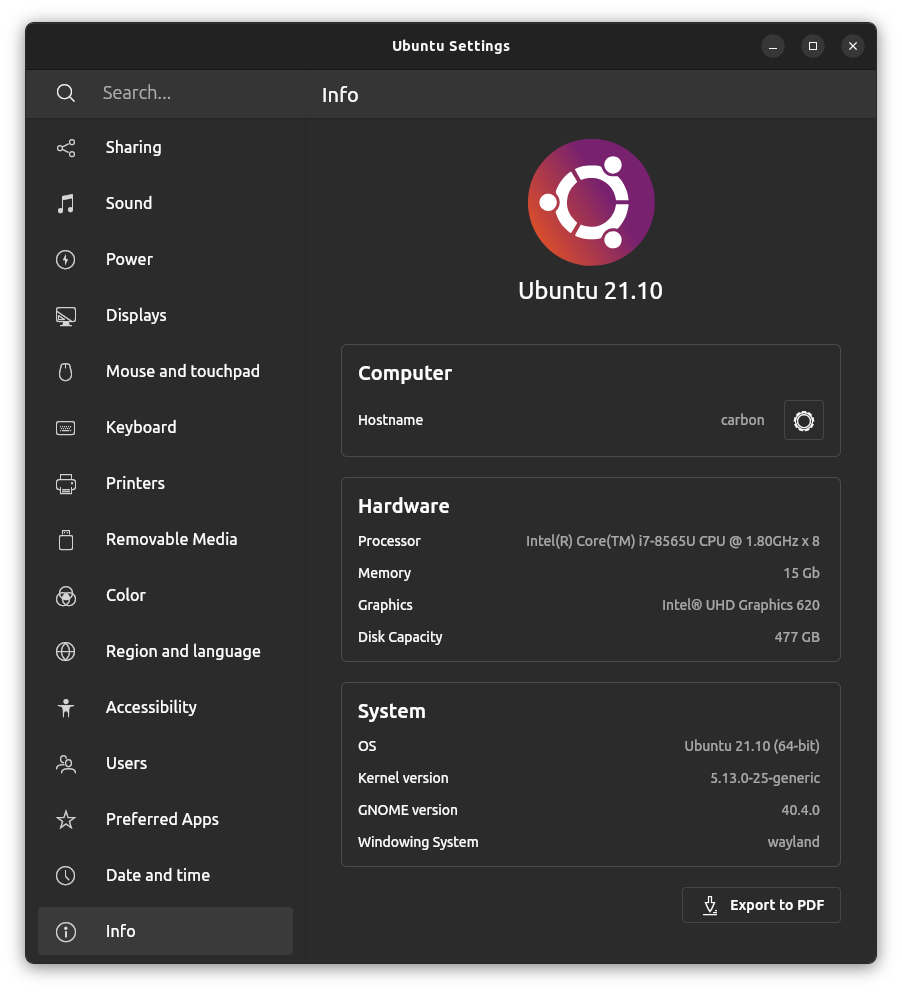Click the Ubuntu logo at the top
Viewport: 902px width, 992px height.
click(x=591, y=202)
